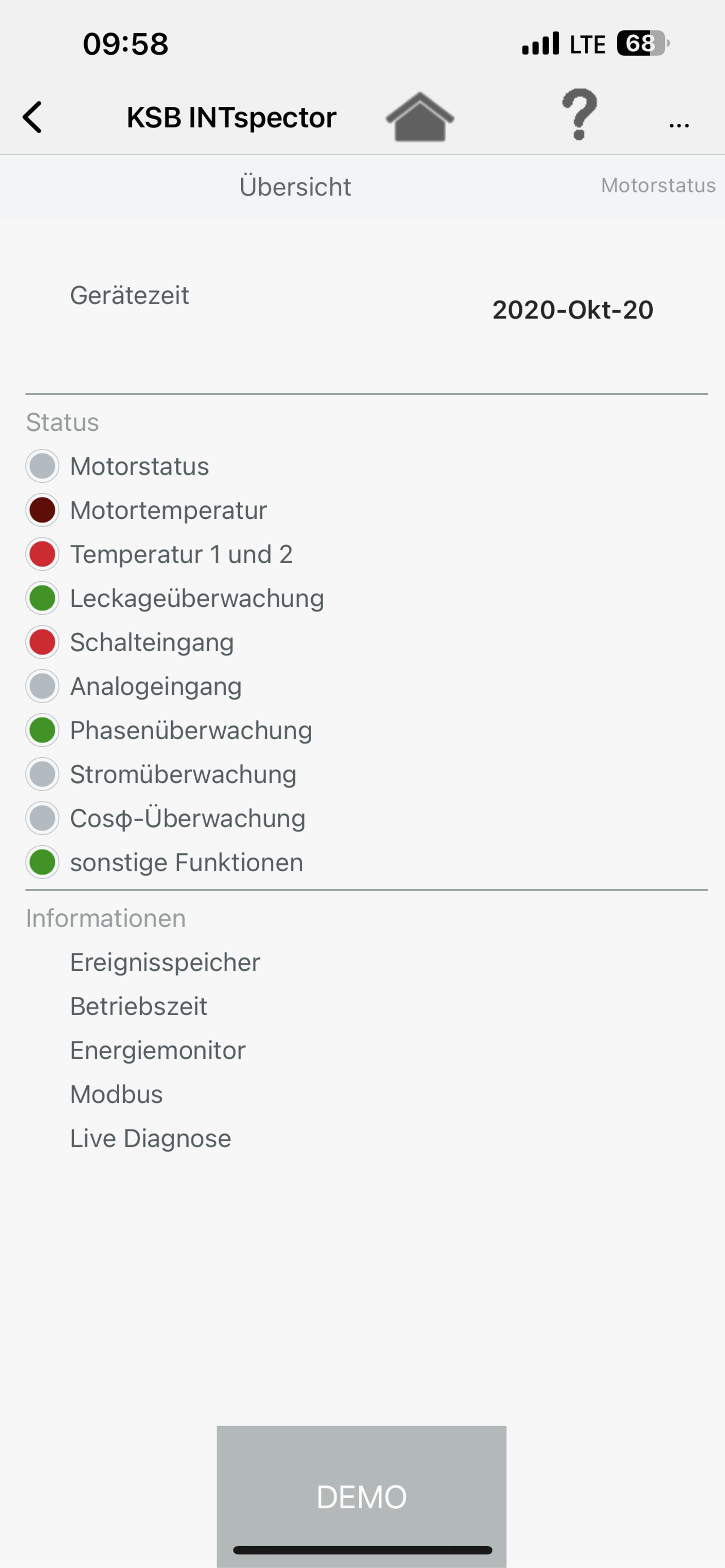Viewport: 725px width, 1568px height.
Task: Tap the grey Analogeingang status indicator
Action: click(x=43, y=686)
